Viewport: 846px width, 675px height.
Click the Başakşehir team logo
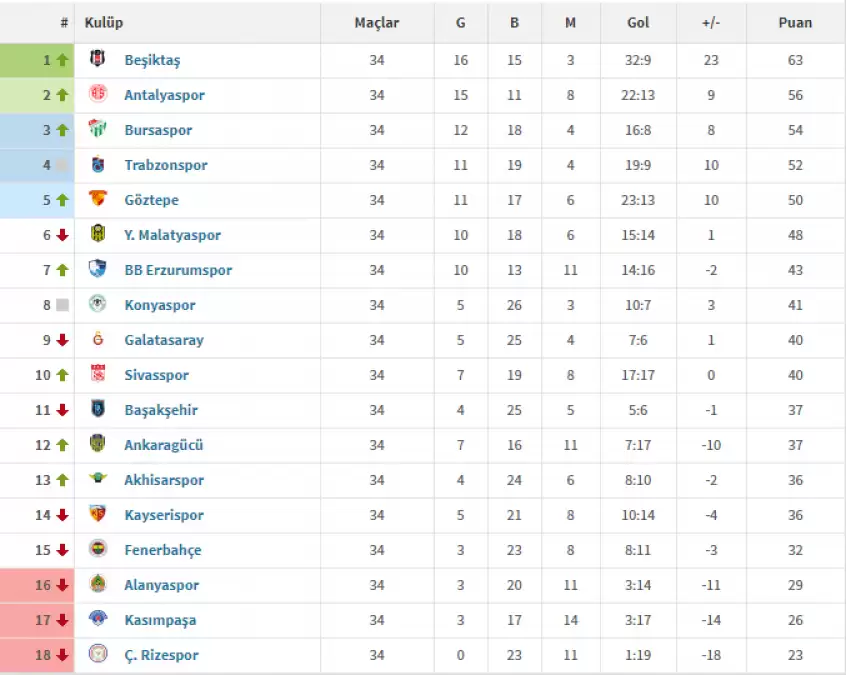point(97,410)
